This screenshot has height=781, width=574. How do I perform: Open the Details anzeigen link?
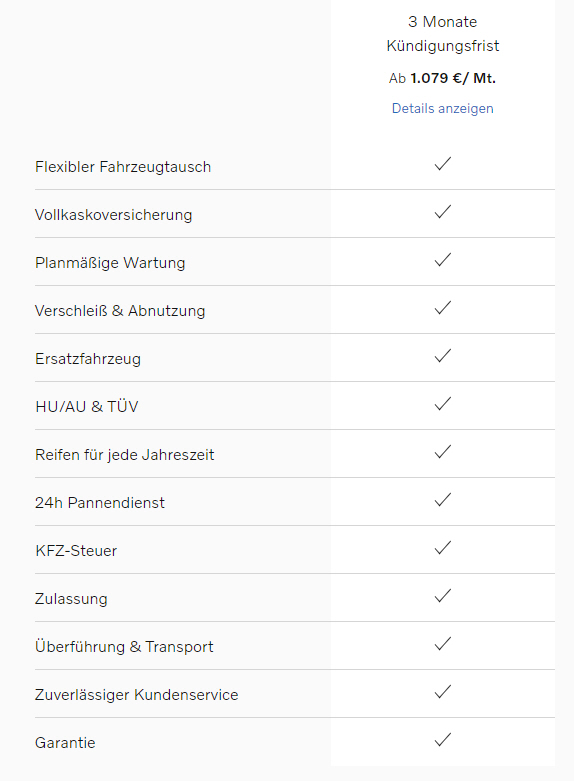442,109
